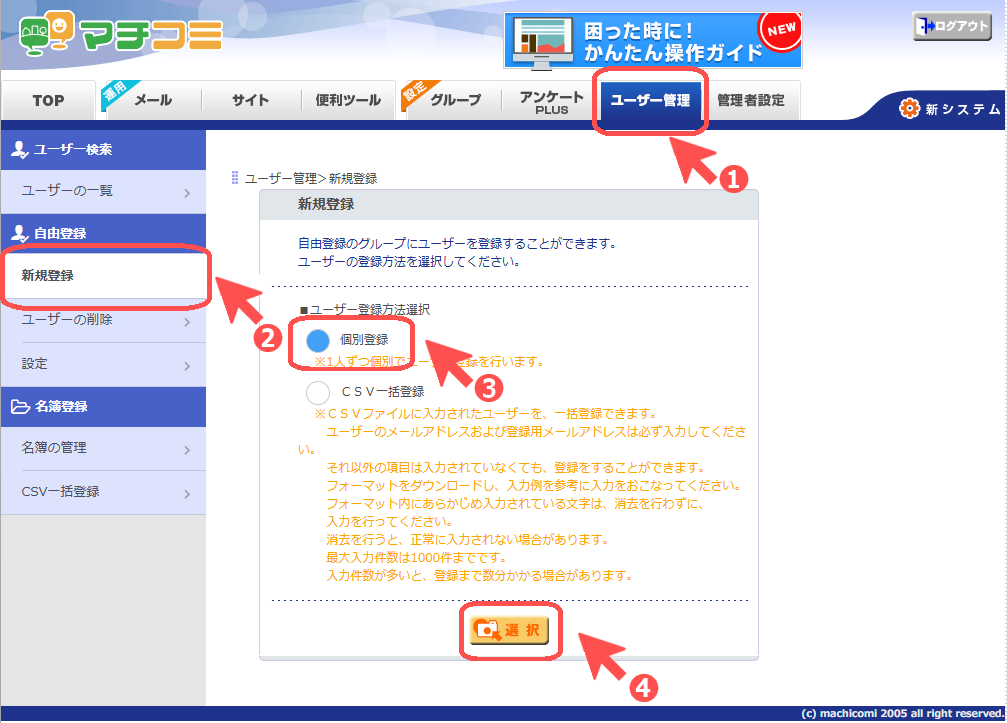Open the sidebar CSV一括登録 item
The width and height of the screenshot is (1007, 723).
(103, 492)
